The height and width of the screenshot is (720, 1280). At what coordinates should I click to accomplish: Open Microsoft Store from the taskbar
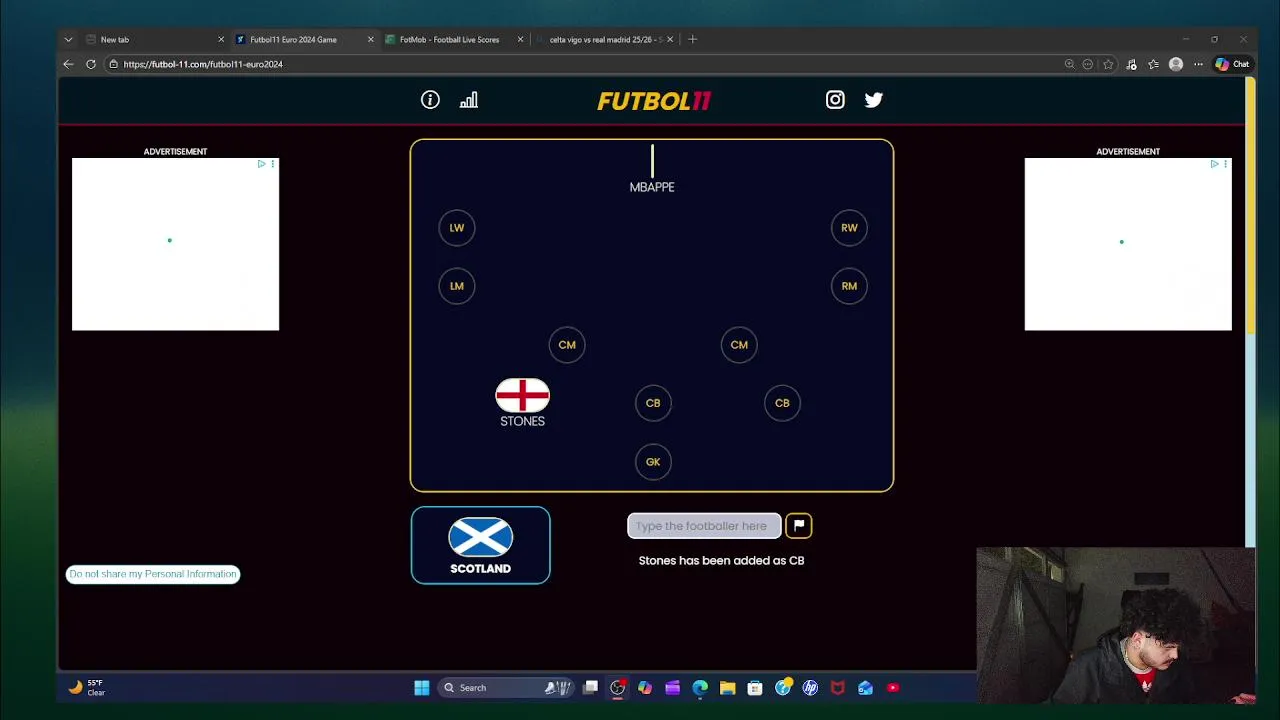[755, 688]
